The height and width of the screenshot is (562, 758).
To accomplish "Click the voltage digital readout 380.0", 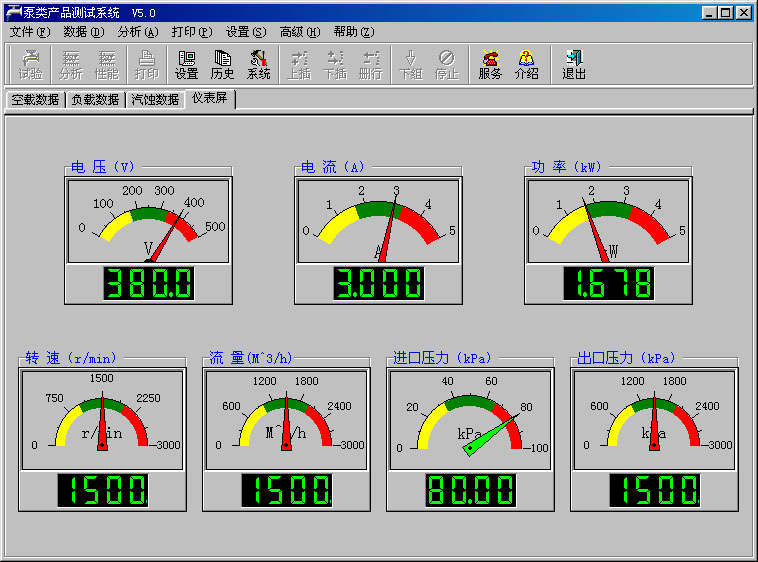I will click(149, 283).
